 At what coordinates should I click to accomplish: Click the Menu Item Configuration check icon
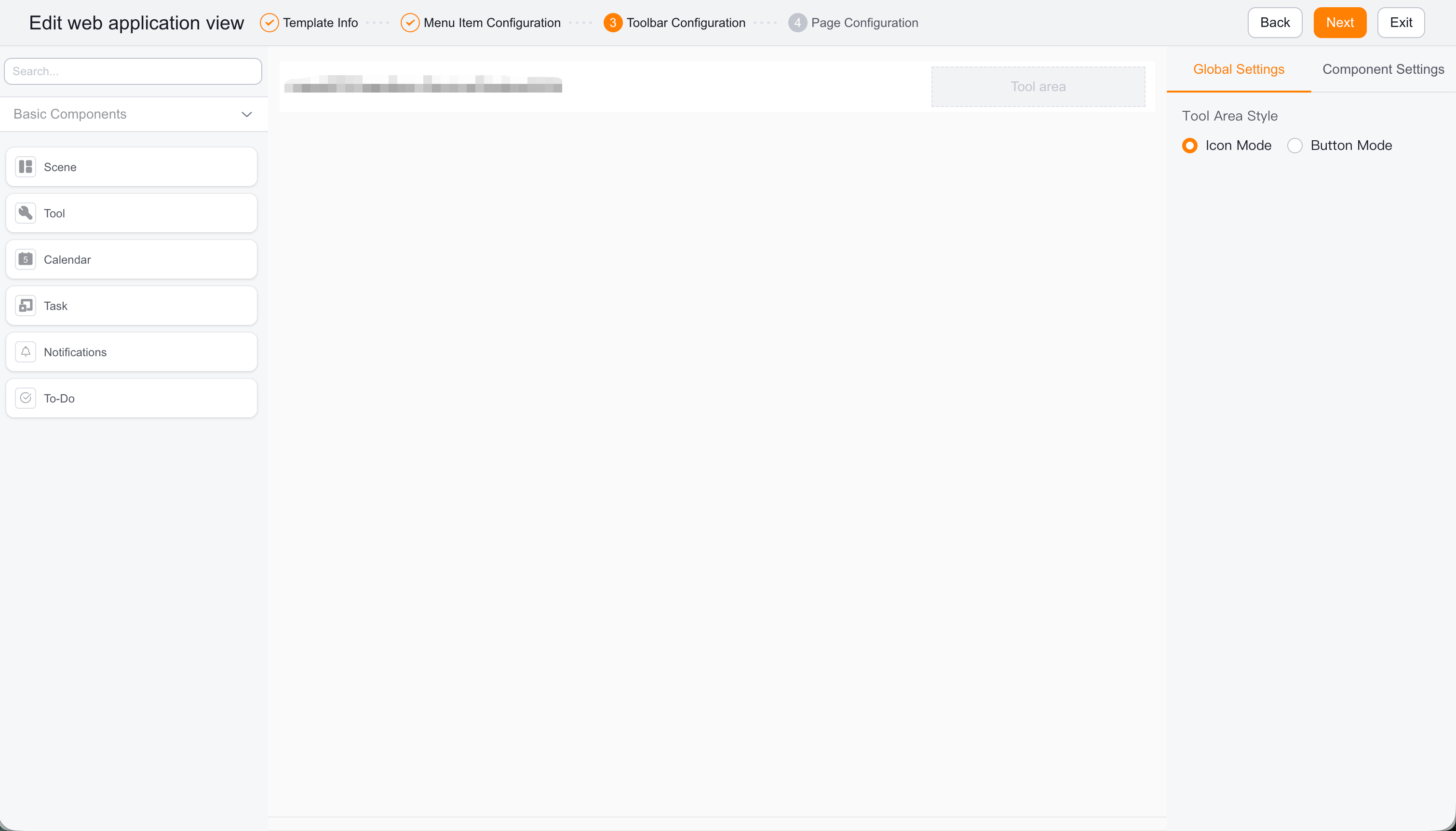[x=410, y=23]
